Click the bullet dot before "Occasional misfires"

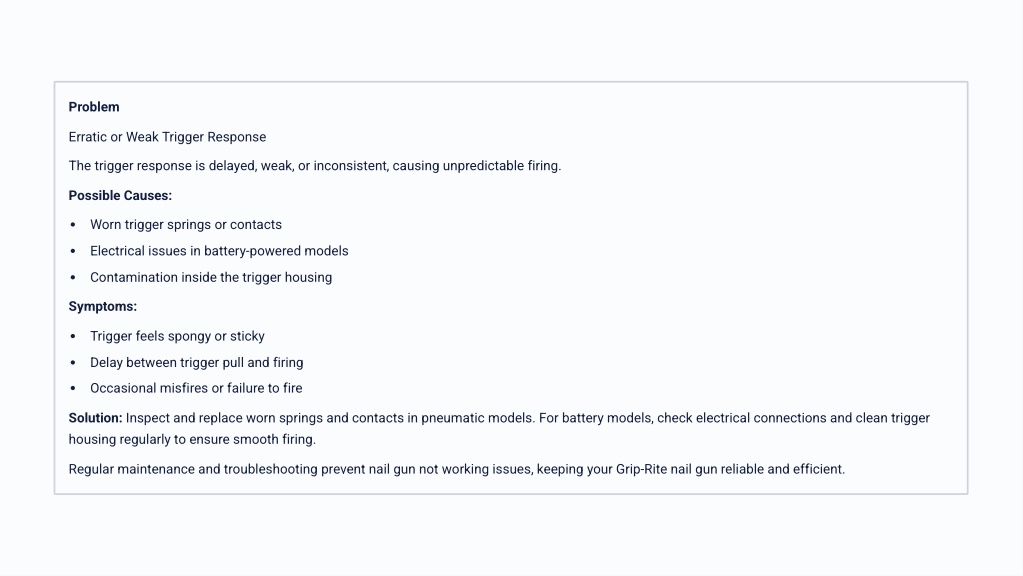click(73, 388)
